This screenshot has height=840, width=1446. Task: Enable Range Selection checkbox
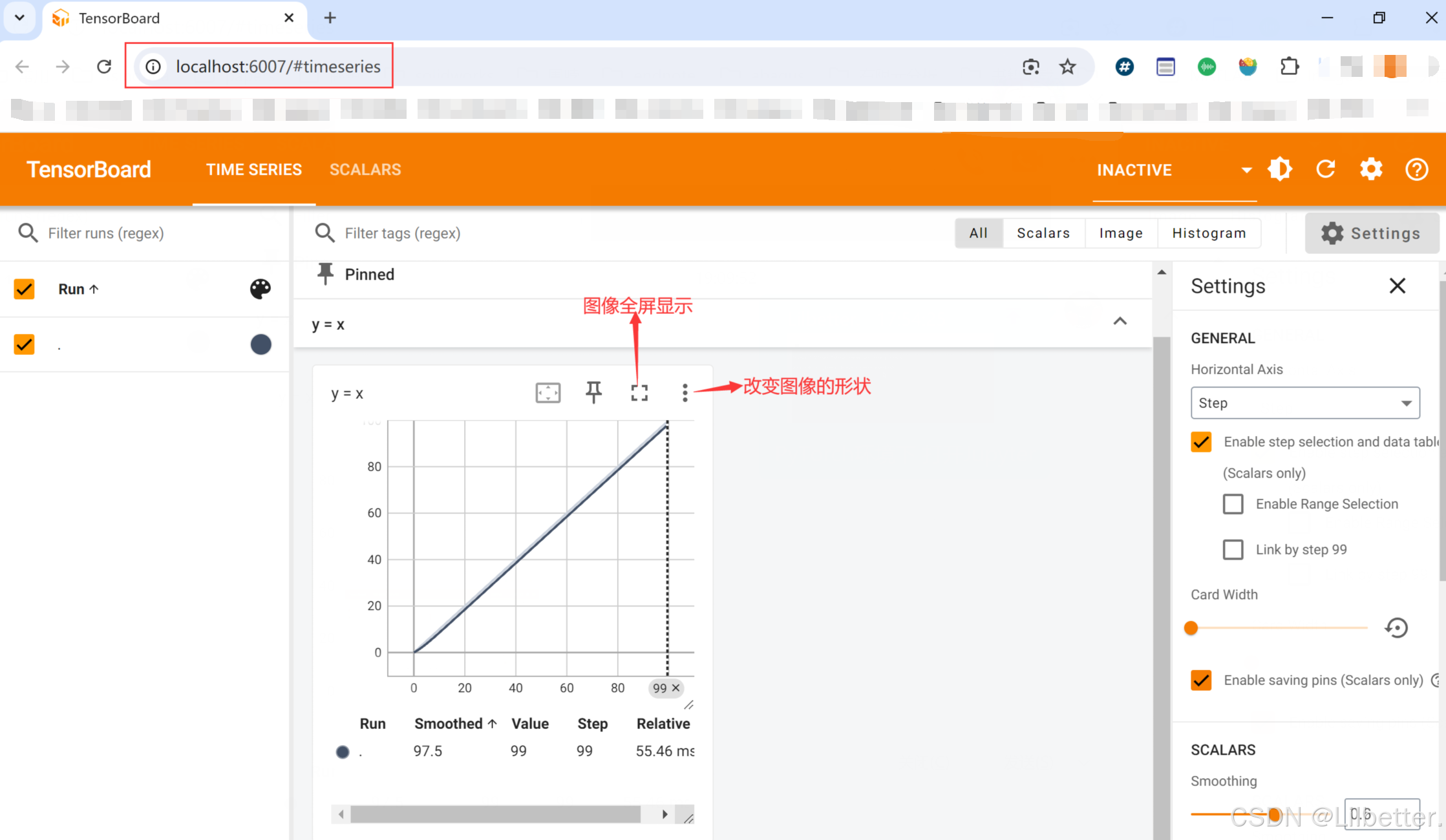1233,504
